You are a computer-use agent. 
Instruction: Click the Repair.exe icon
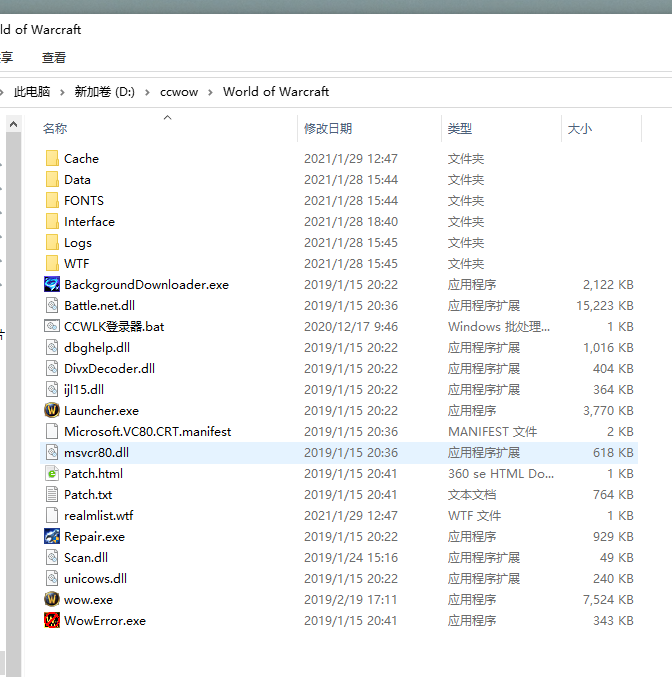[x=52, y=537]
